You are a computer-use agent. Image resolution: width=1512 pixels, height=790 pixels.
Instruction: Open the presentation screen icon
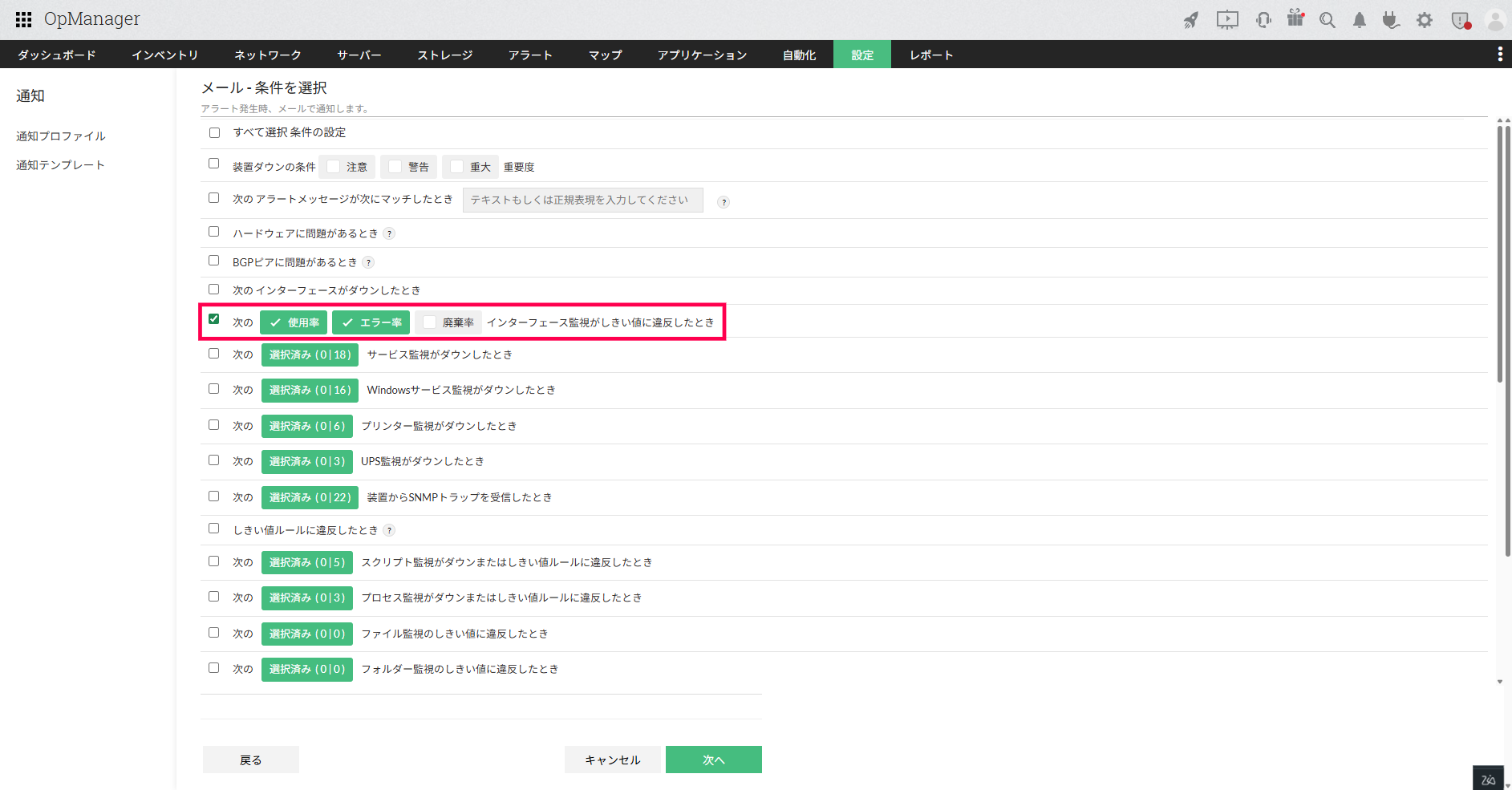point(1227,20)
